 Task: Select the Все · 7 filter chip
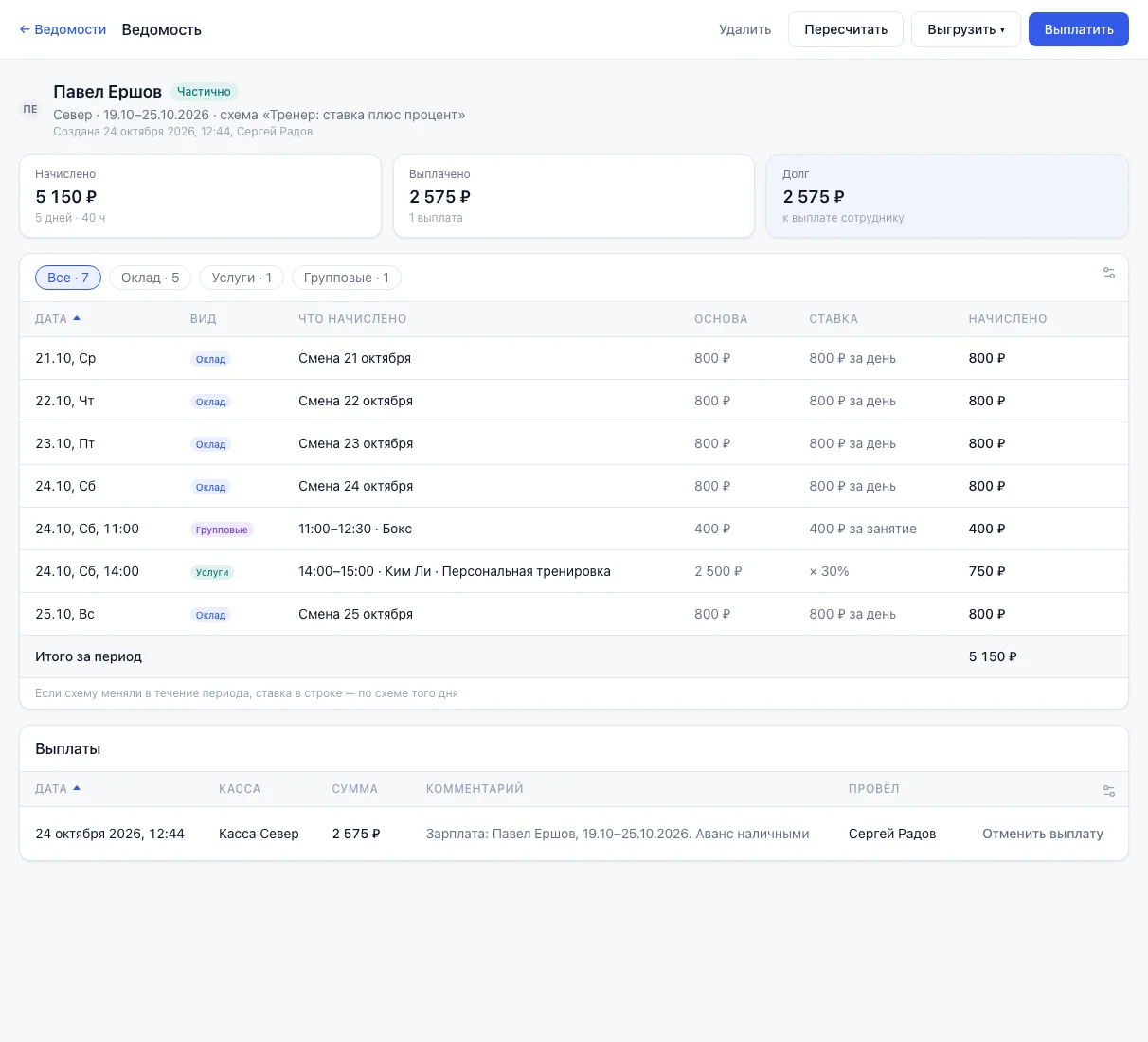point(68,278)
